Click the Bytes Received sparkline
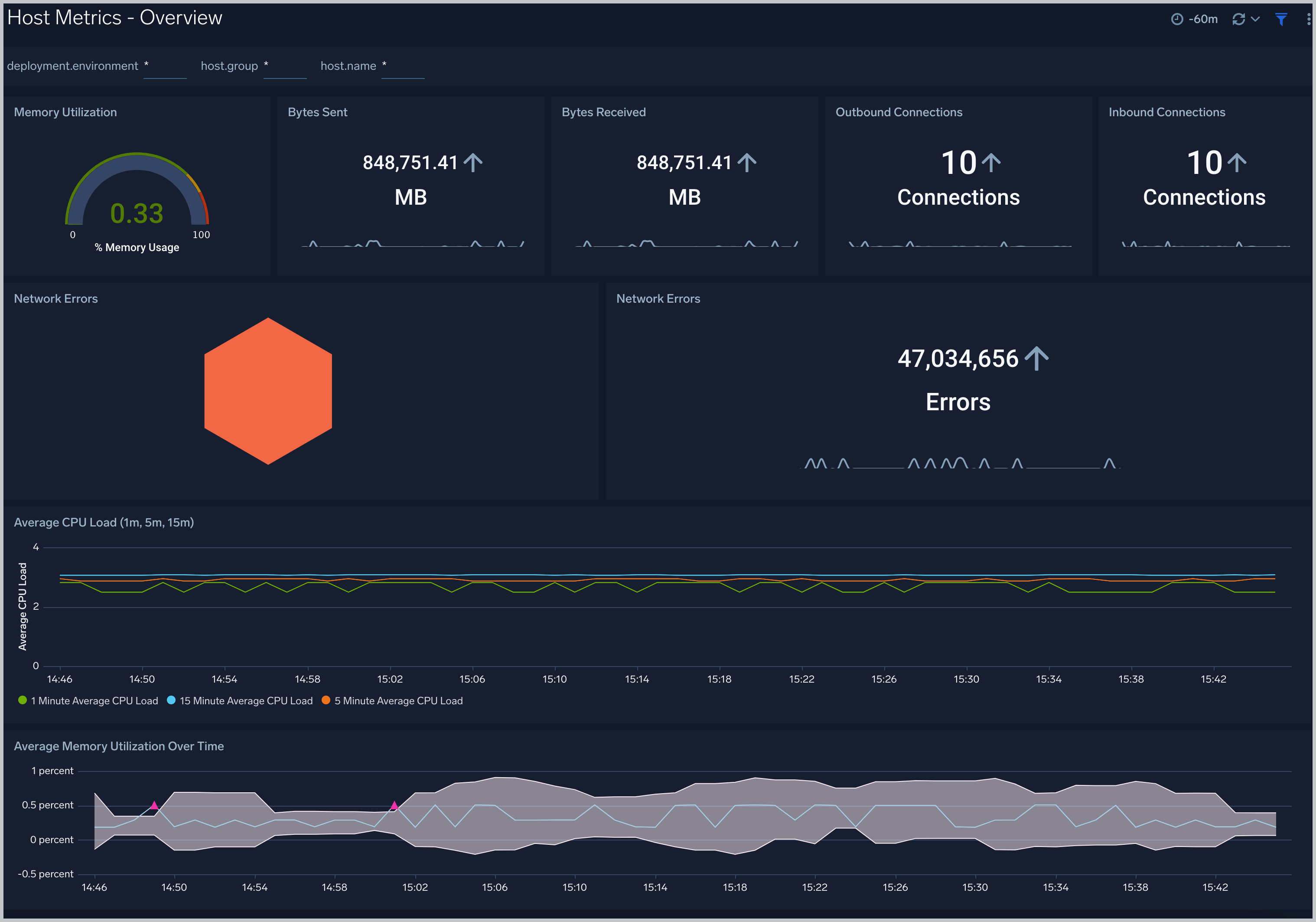The image size is (1316, 922). [687, 244]
